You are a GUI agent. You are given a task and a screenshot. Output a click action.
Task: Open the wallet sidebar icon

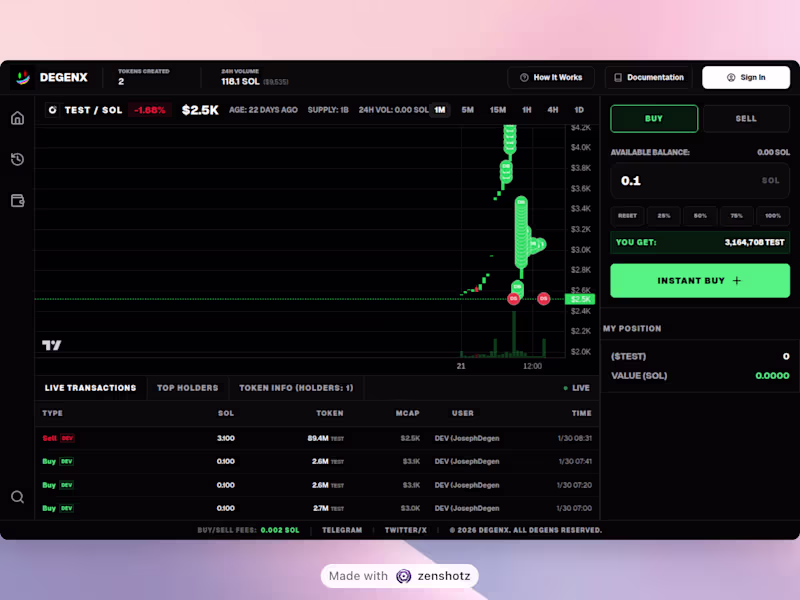tap(17, 201)
